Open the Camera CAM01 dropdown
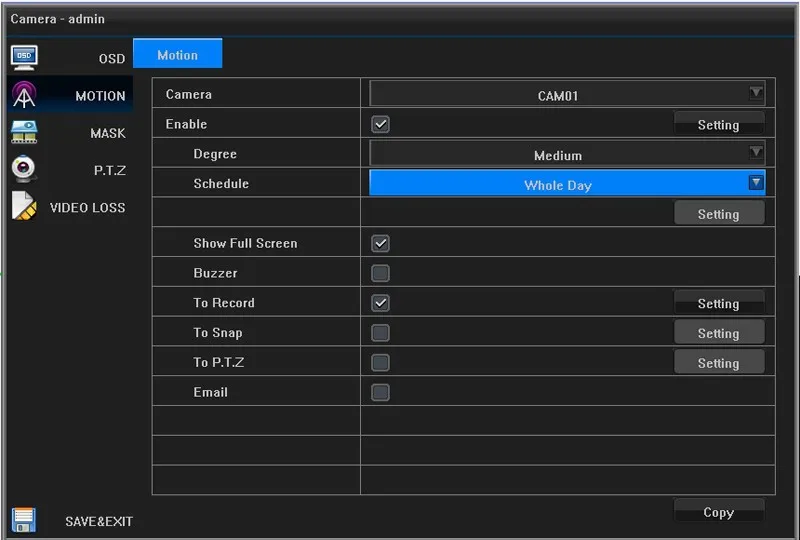Image resolution: width=800 pixels, height=540 pixels. click(x=567, y=94)
